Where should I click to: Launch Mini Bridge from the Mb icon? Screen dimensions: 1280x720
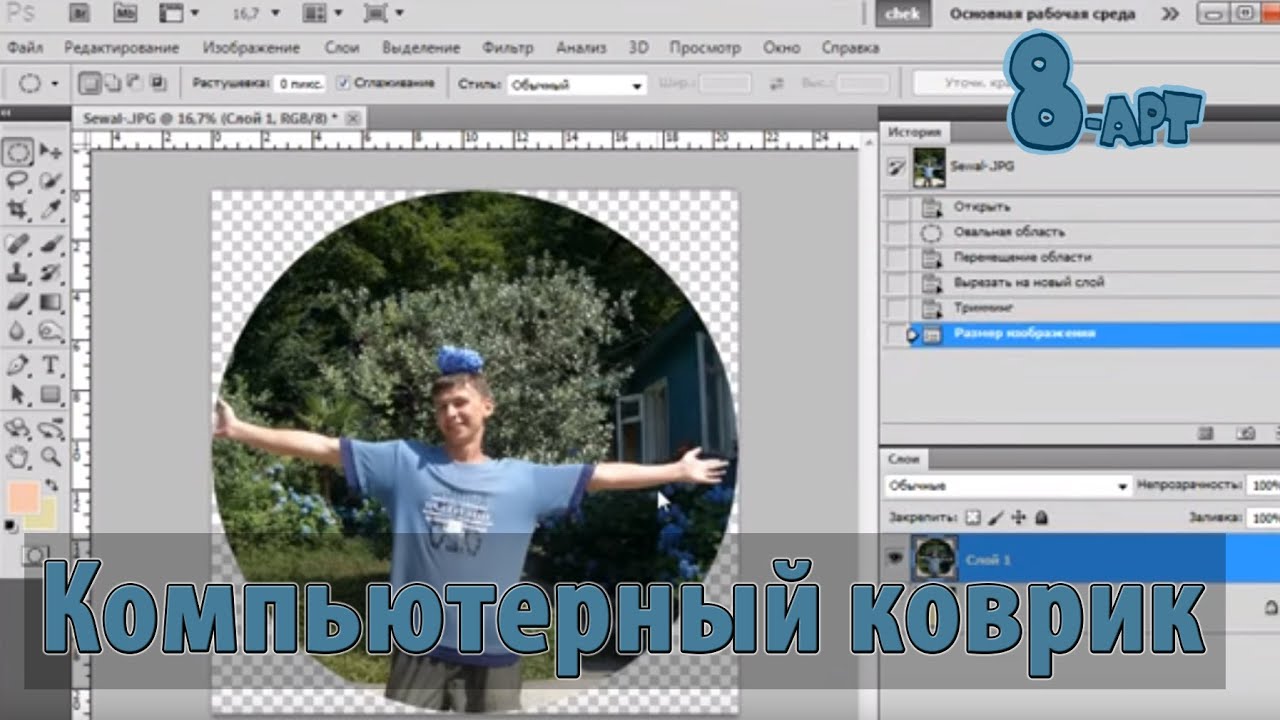125,13
